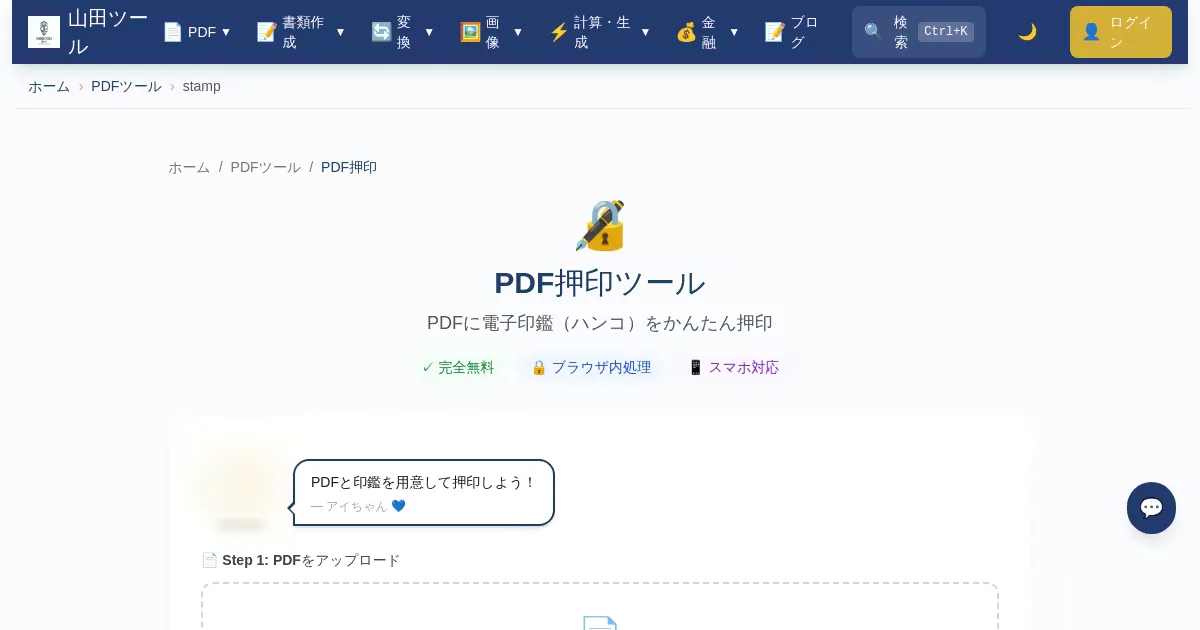
Task: Click PDFツール link in the top breadcrumb
Action: click(x=126, y=86)
